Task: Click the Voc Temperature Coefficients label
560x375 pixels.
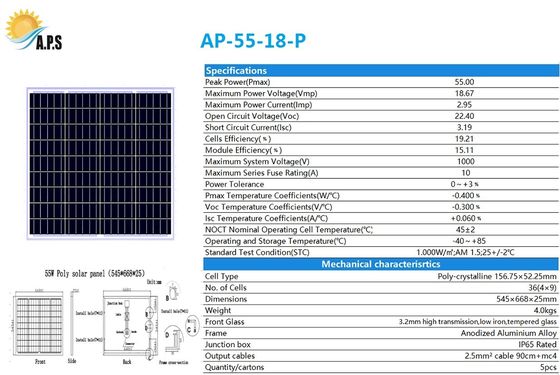Action: click(269, 207)
